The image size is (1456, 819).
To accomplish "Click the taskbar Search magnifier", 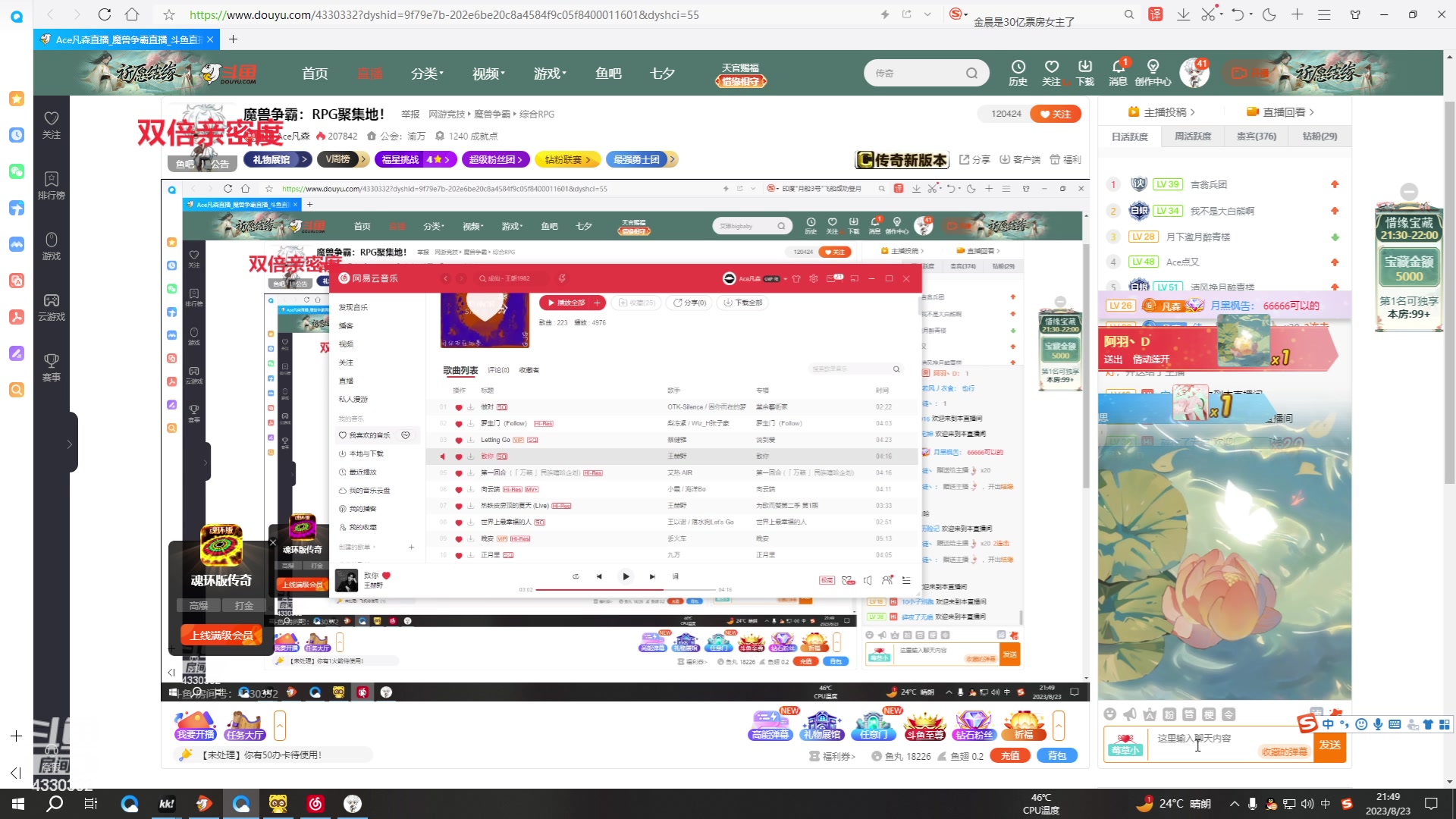I will point(55,804).
